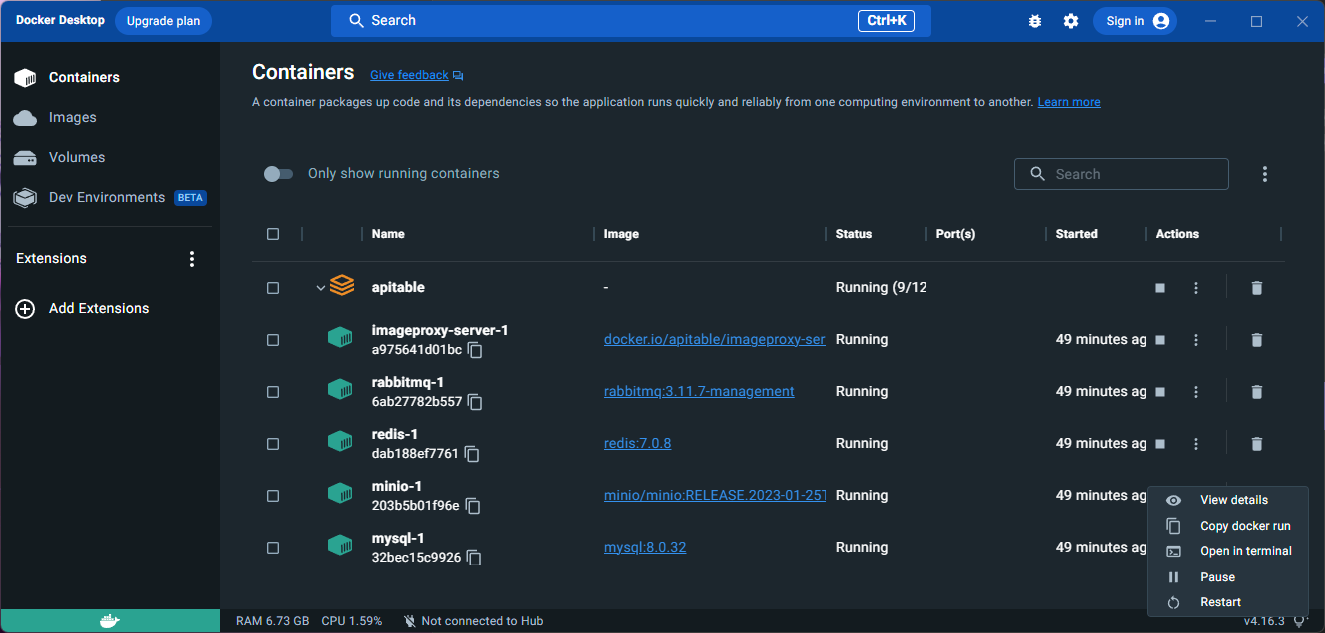Stop the apitable stack
The width and height of the screenshot is (1325, 633).
[1160, 288]
